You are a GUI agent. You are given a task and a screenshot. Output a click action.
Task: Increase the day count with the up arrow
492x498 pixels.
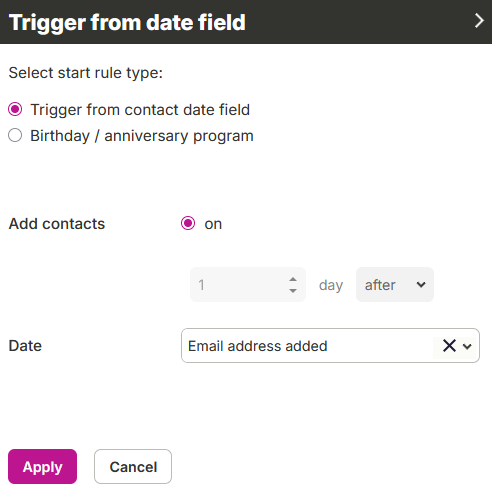point(293,279)
